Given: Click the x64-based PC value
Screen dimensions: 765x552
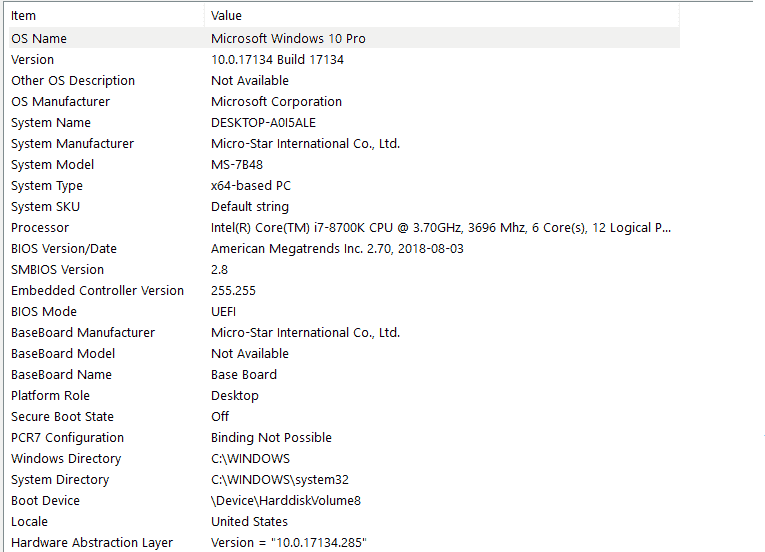Looking at the screenshot, I should [x=251, y=185].
